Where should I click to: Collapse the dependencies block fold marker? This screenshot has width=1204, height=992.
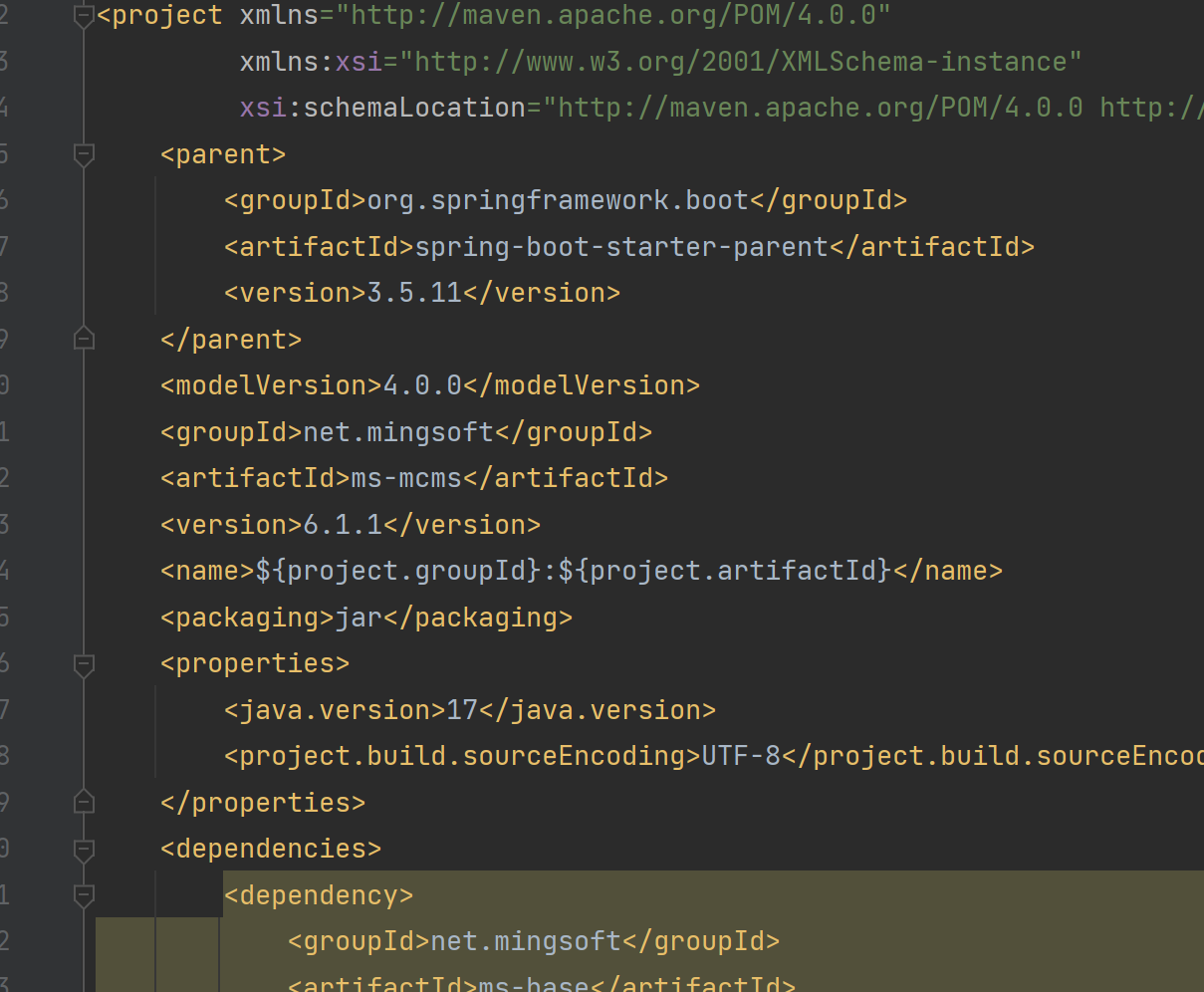click(85, 849)
